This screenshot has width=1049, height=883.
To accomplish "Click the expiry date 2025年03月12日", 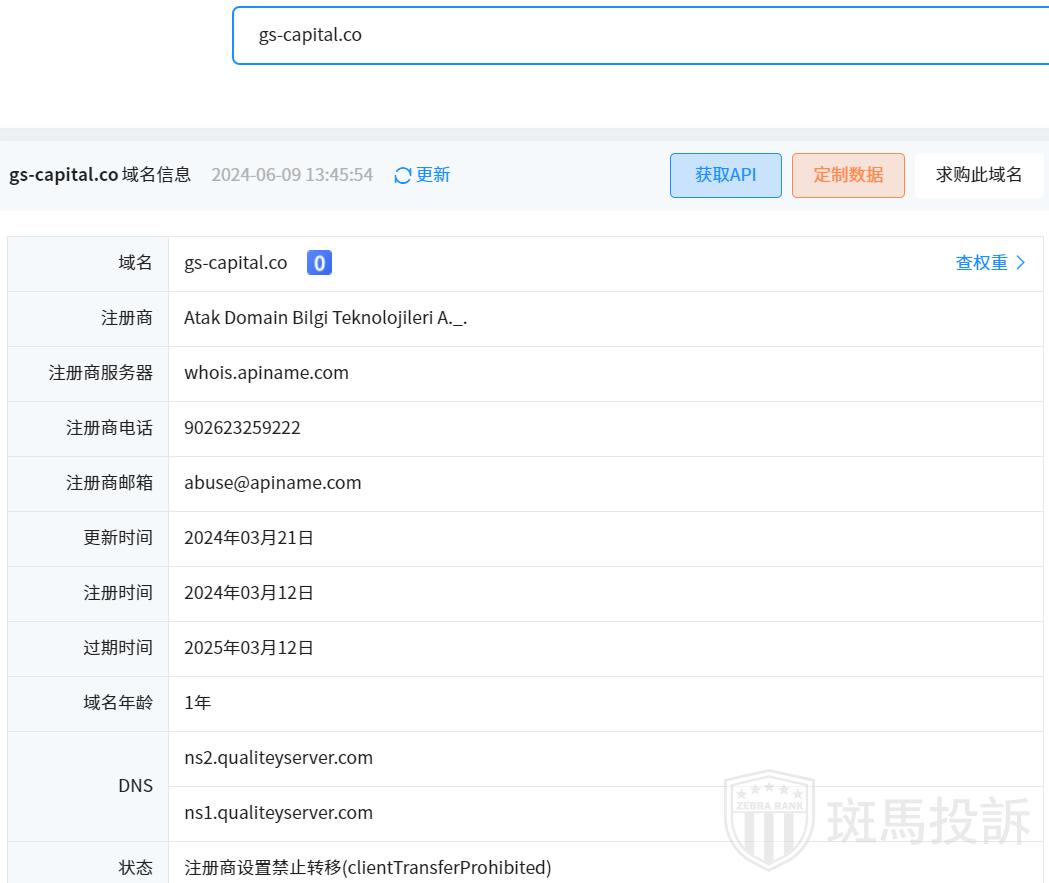I will 249,648.
